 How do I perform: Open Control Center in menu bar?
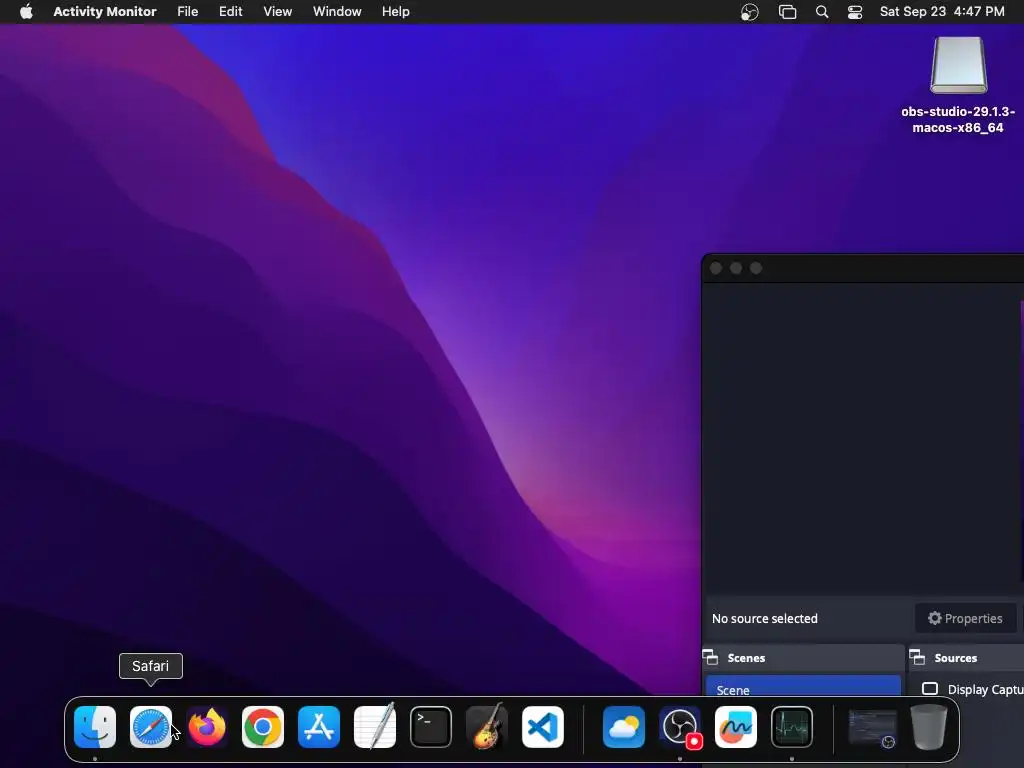[855, 12]
